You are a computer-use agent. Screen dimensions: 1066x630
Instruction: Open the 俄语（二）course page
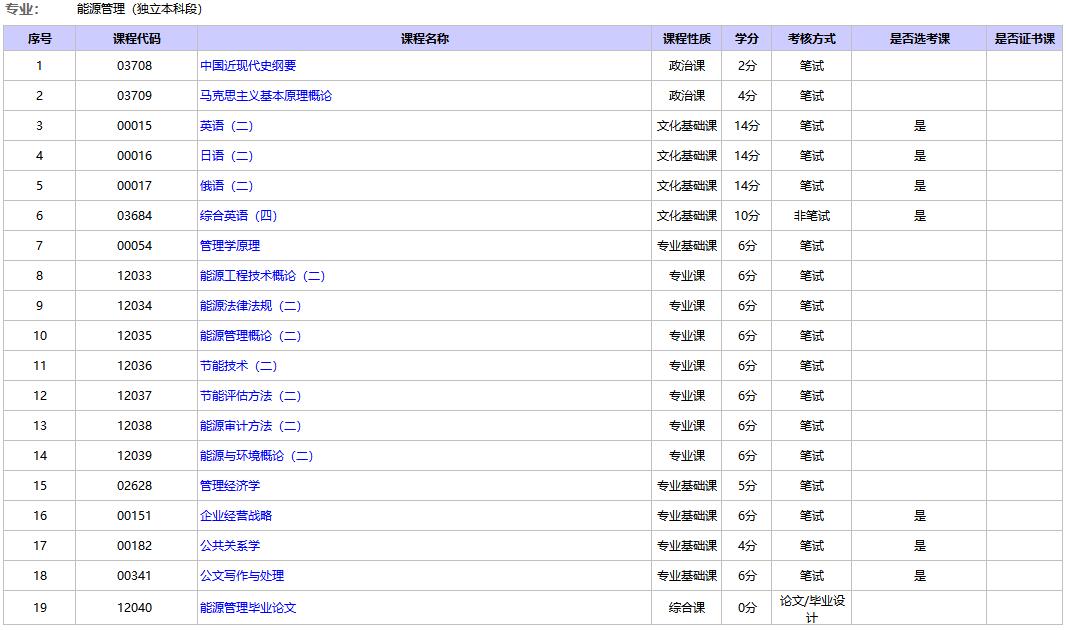[x=228, y=185]
